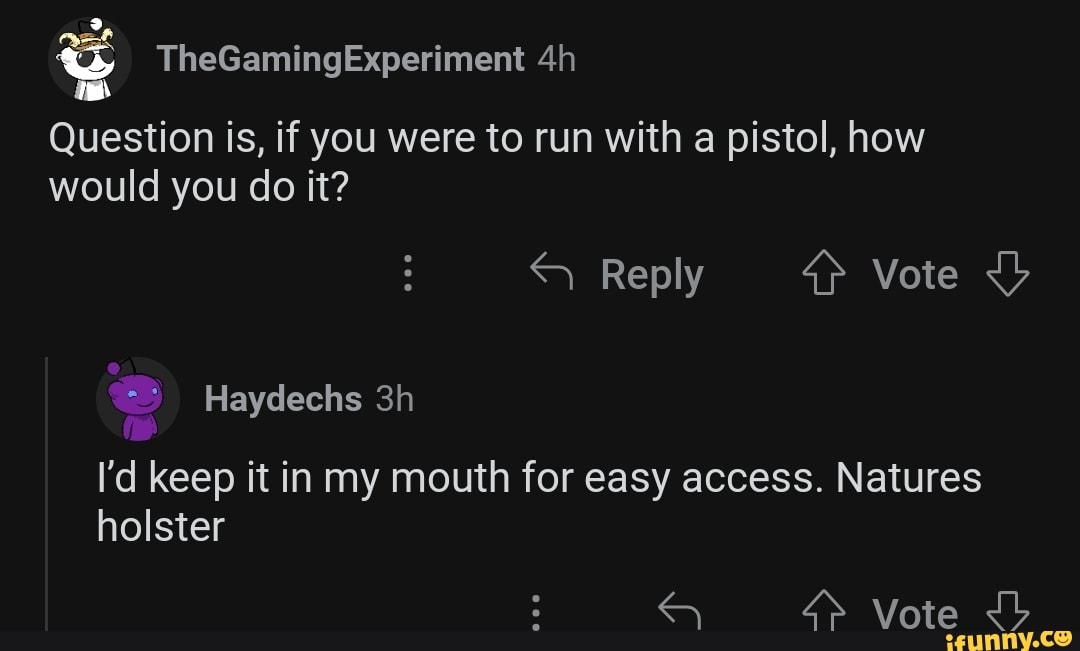The image size is (1080, 651).
Task: Select the upvote arrow on TheGamingExperiment's comment
Action: tap(823, 273)
